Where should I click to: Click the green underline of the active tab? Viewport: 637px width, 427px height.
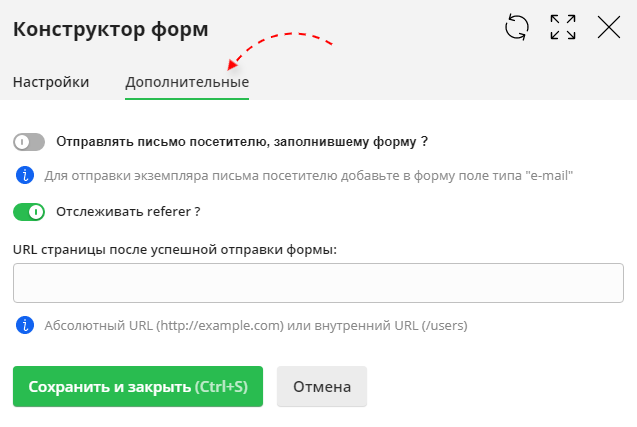(187, 98)
